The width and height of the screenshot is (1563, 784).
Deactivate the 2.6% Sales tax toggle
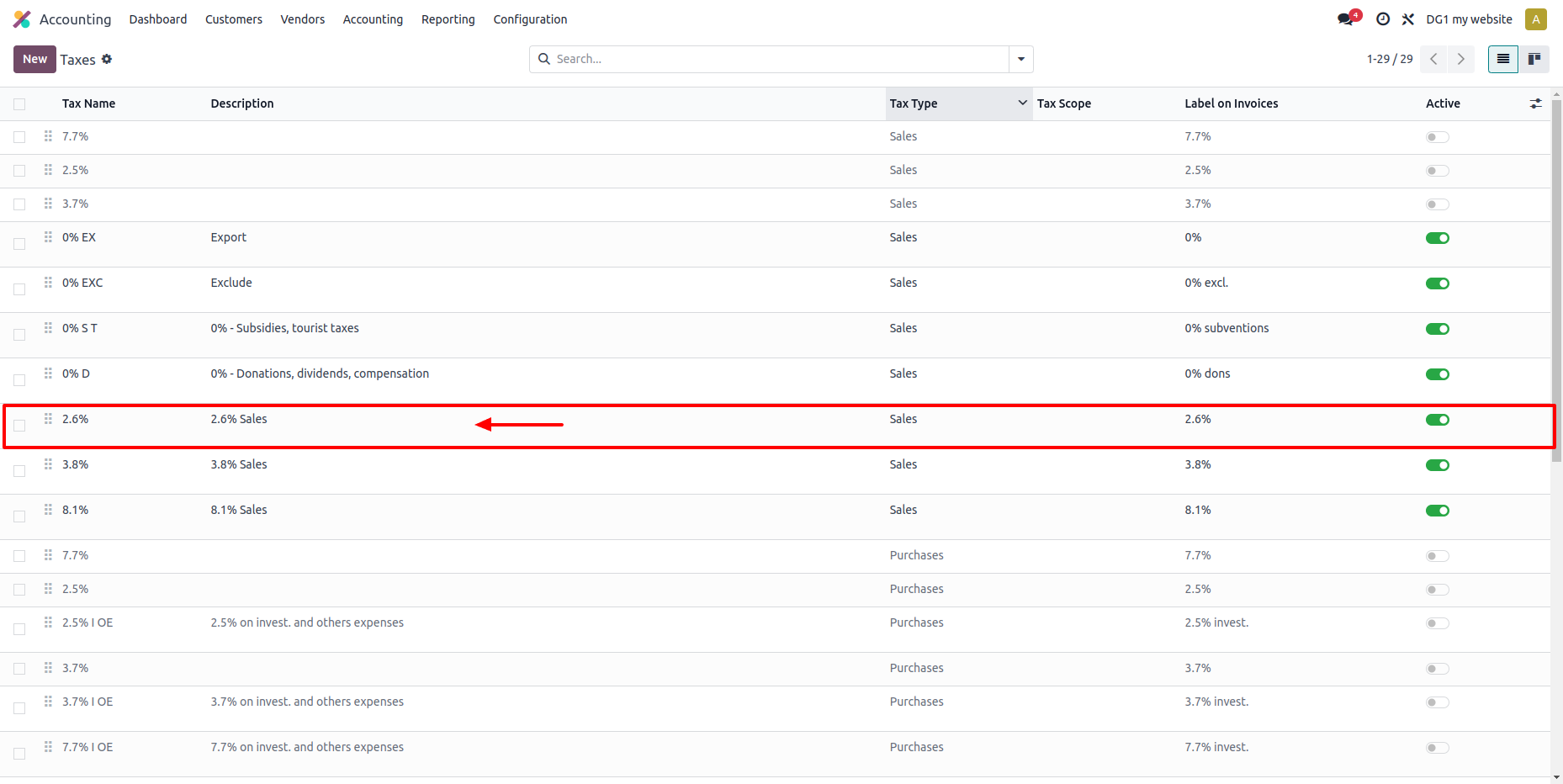[x=1437, y=420]
